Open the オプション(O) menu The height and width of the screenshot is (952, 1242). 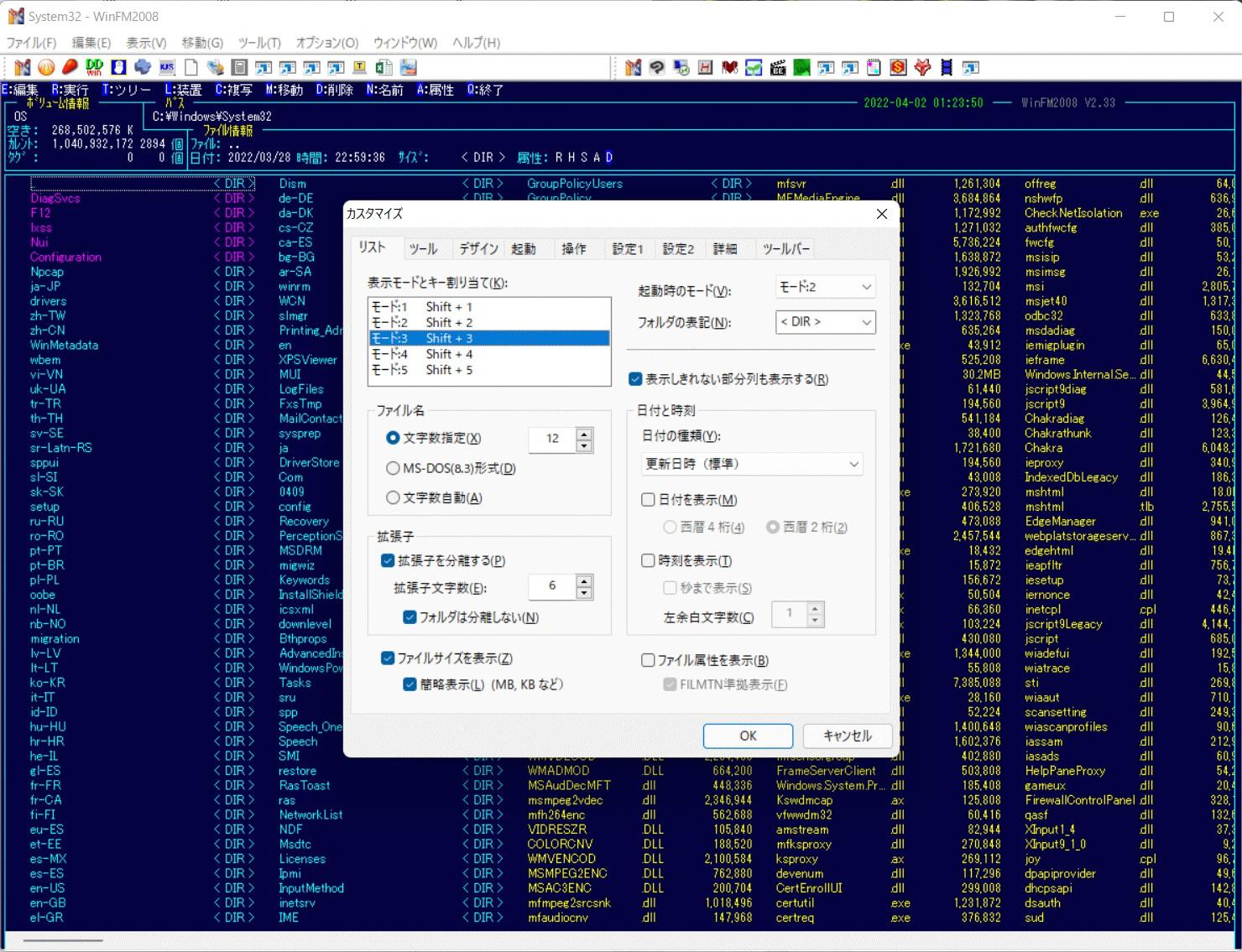pos(326,42)
